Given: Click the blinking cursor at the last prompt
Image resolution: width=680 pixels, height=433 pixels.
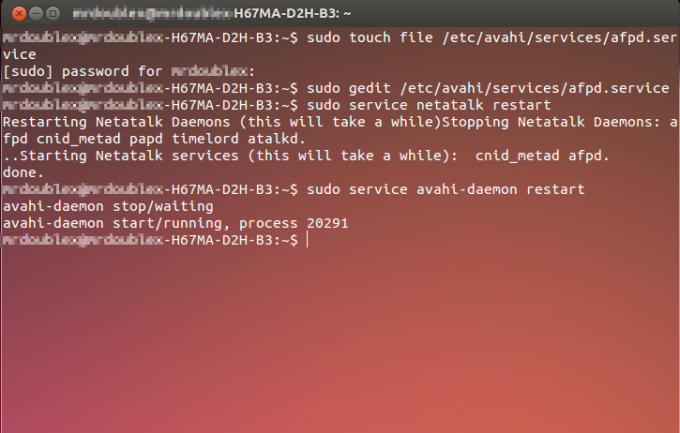Looking at the screenshot, I should click(x=309, y=240).
